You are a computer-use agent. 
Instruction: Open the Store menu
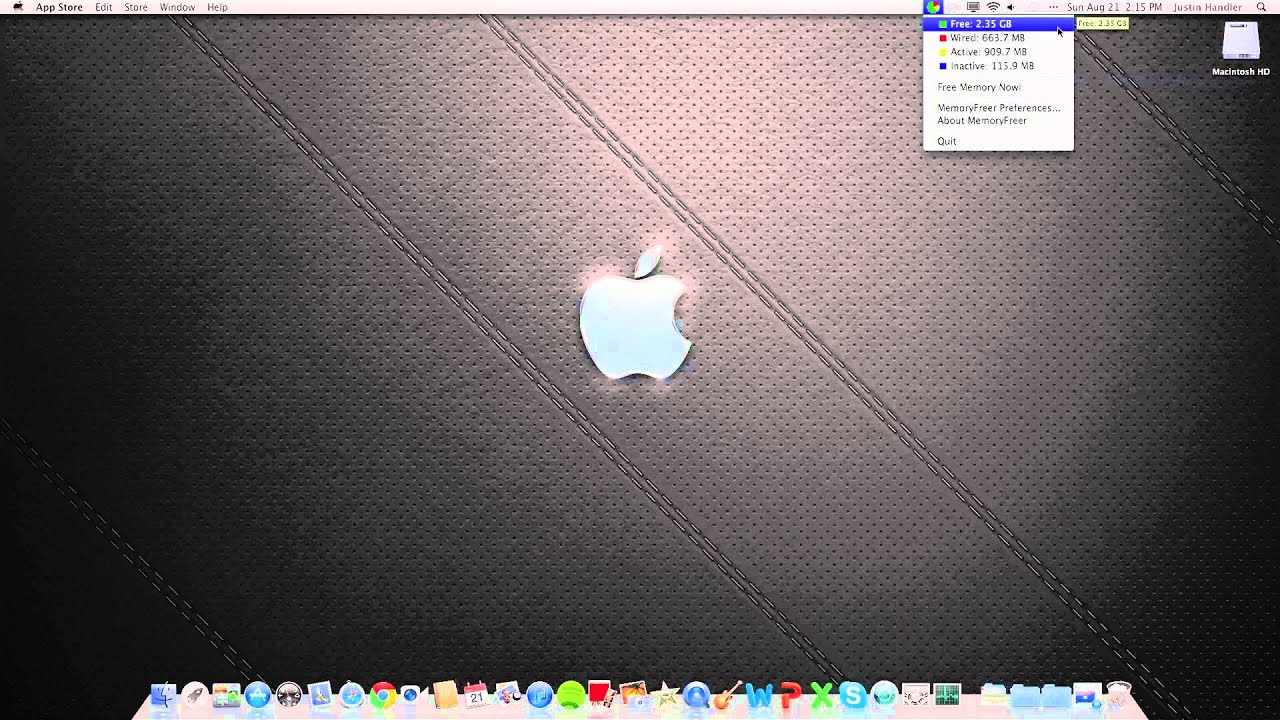[x=136, y=7]
